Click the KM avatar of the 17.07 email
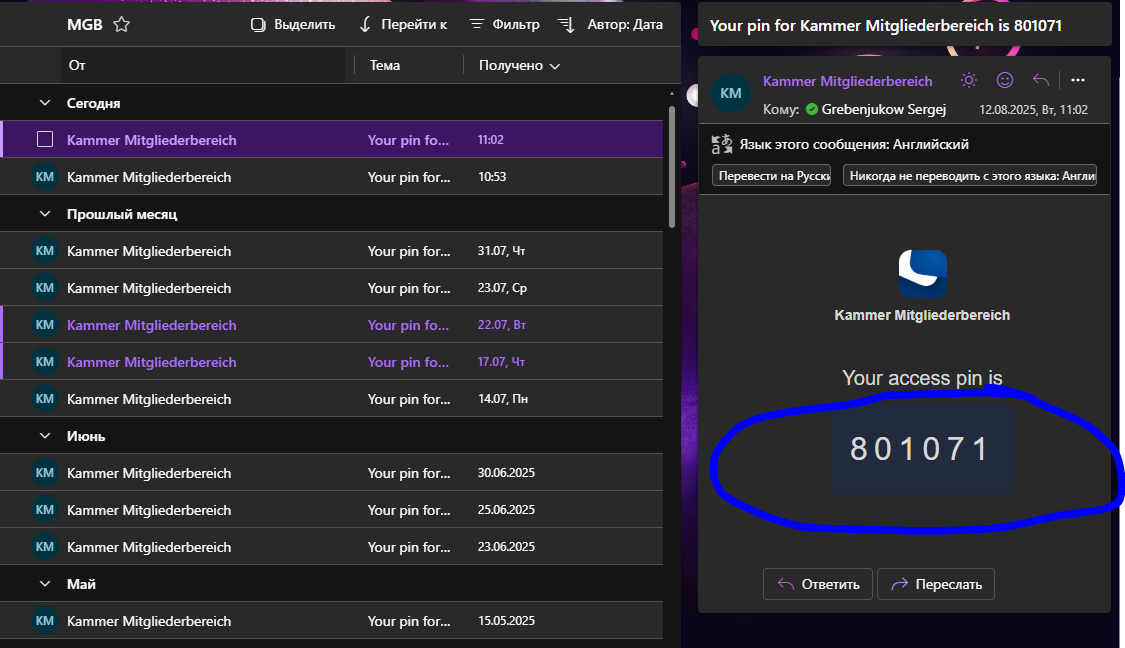The height and width of the screenshot is (648, 1125). [44, 362]
